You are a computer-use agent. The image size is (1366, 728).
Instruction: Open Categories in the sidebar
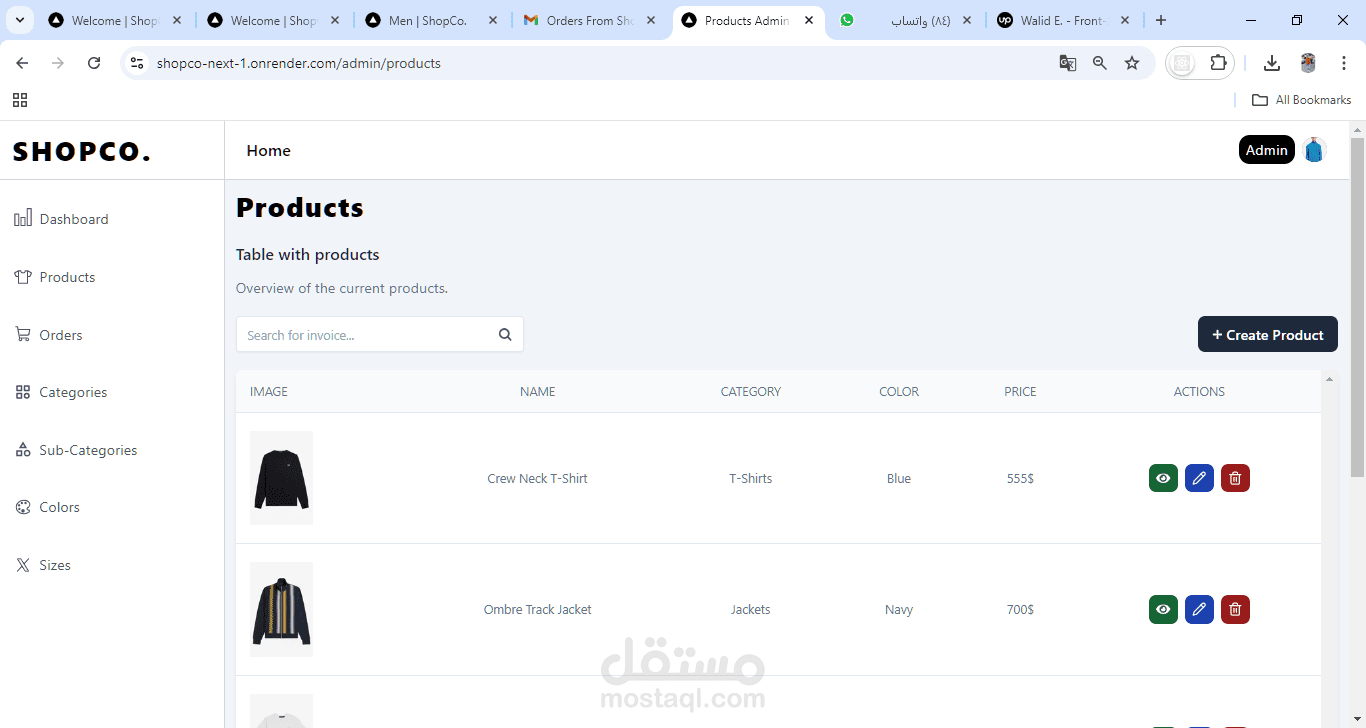click(x=61, y=392)
